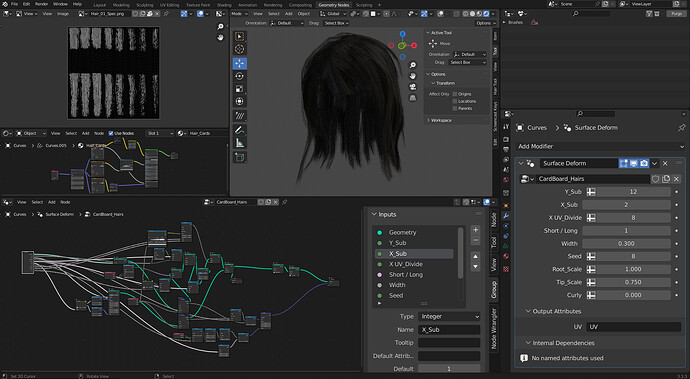
Task: Click the Hair_01_Spec.png texture image
Action: click(114, 73)
